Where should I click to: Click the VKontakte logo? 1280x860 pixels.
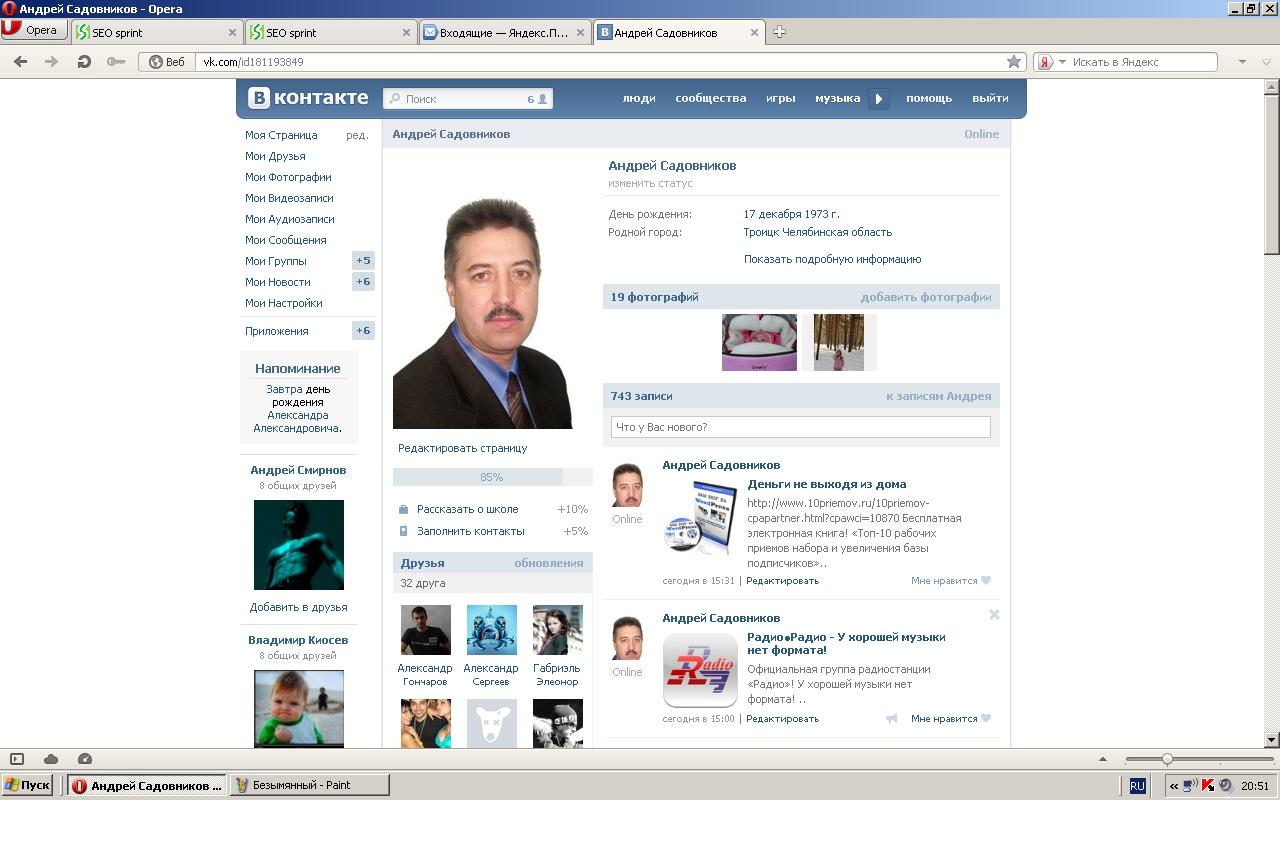click(308, 98)
